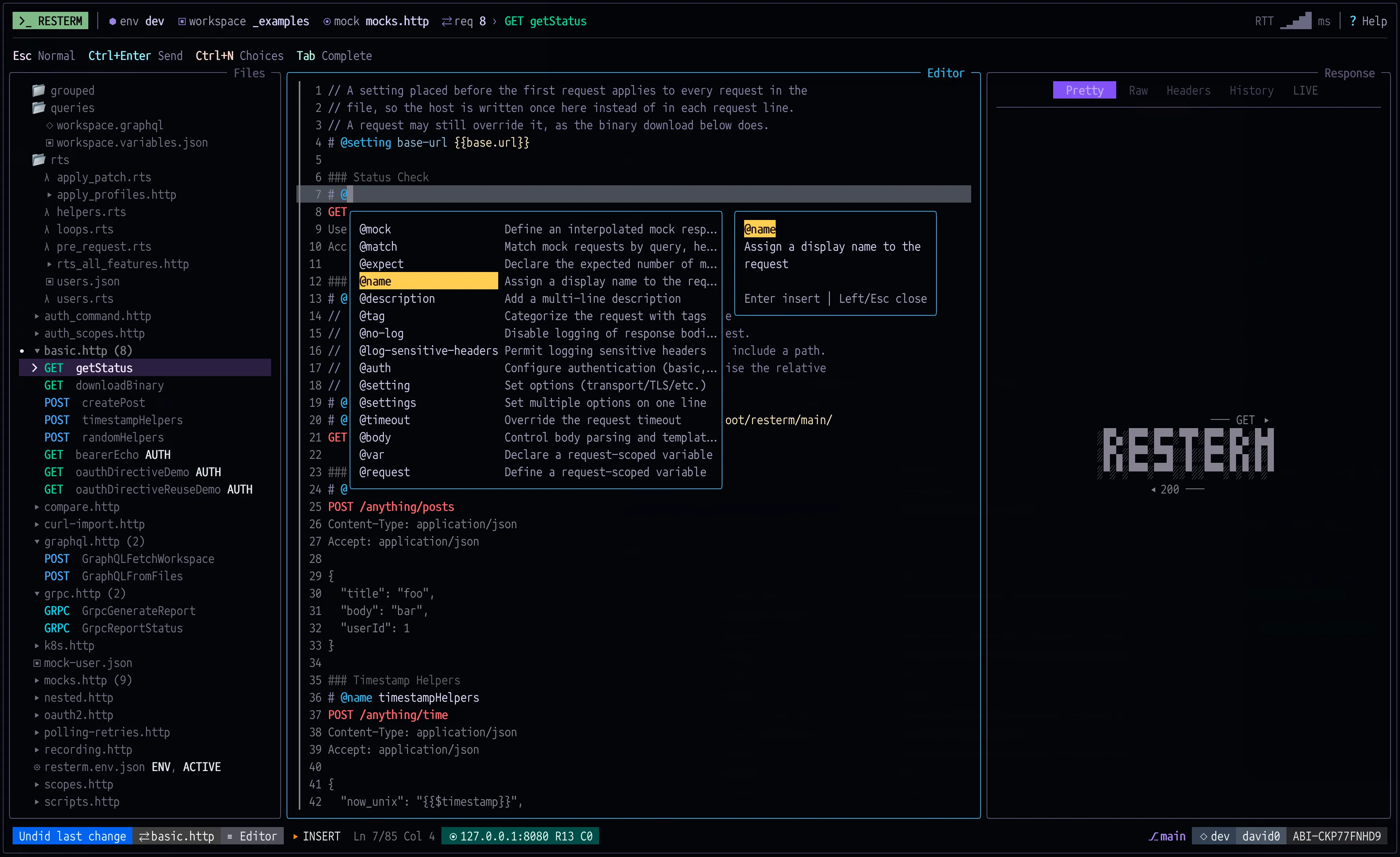
Task: Collapse the graphql.http (2) tree node
Action: tap(37, 542)
